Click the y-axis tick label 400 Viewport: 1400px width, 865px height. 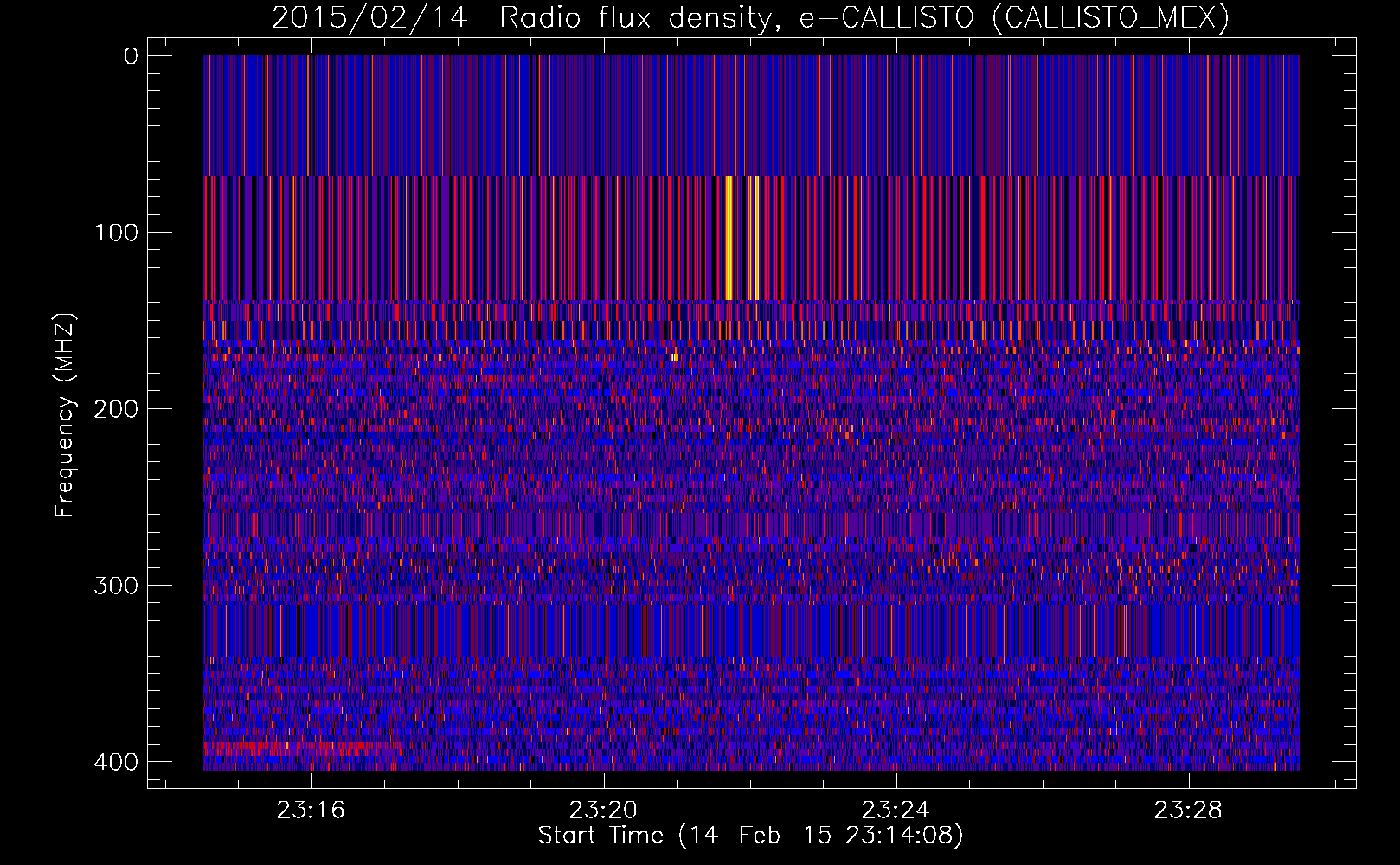click(x=115, y=762)
